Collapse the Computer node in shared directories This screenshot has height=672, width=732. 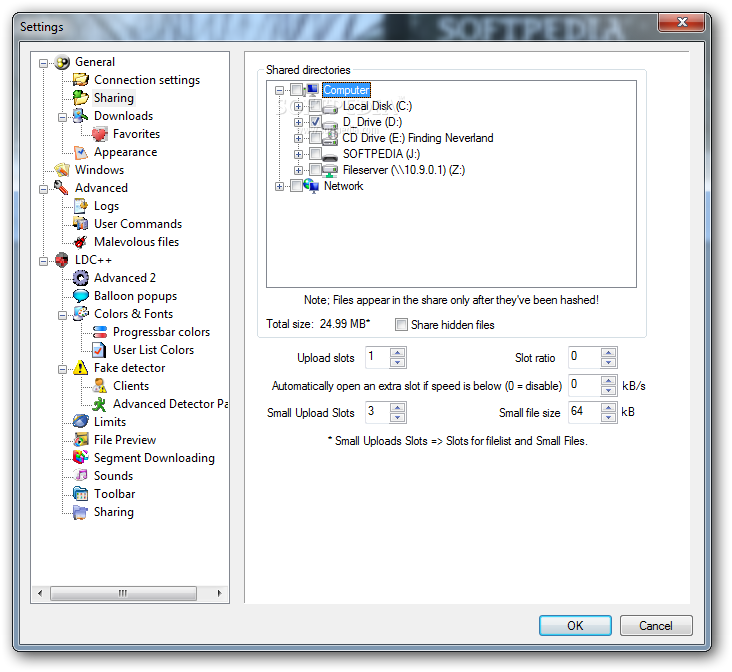(279, 90)
